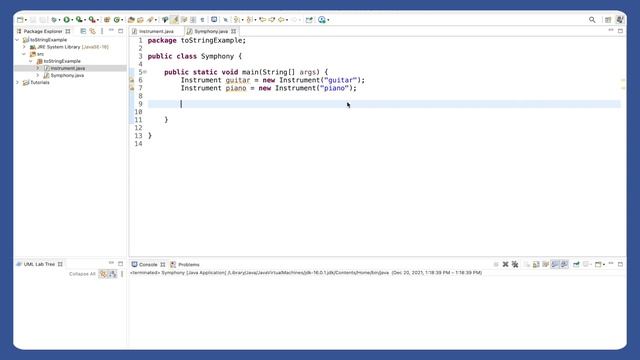The height and width of the screenshot is (360, 640).
Task: Expand JRE System Library node
Action: coord(24,47)
